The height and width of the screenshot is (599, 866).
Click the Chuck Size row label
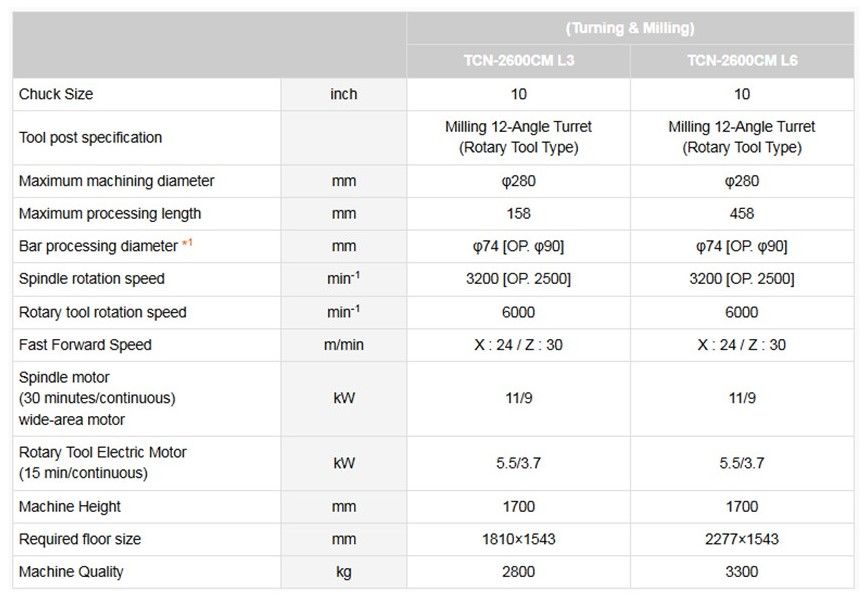pyautogui.click(x=56, y=94)
